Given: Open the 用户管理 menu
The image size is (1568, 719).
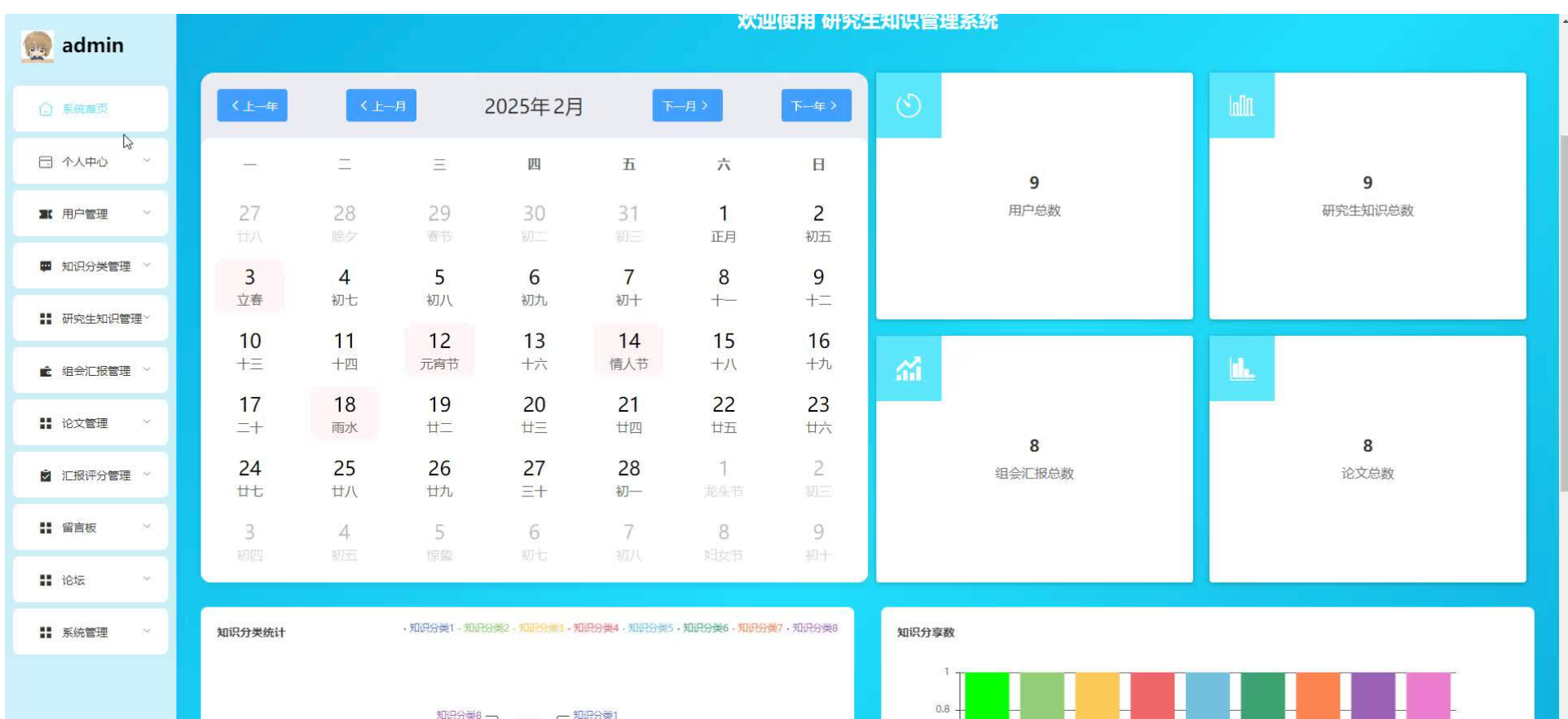Looking at the screenshot, I should coord(90,214).
